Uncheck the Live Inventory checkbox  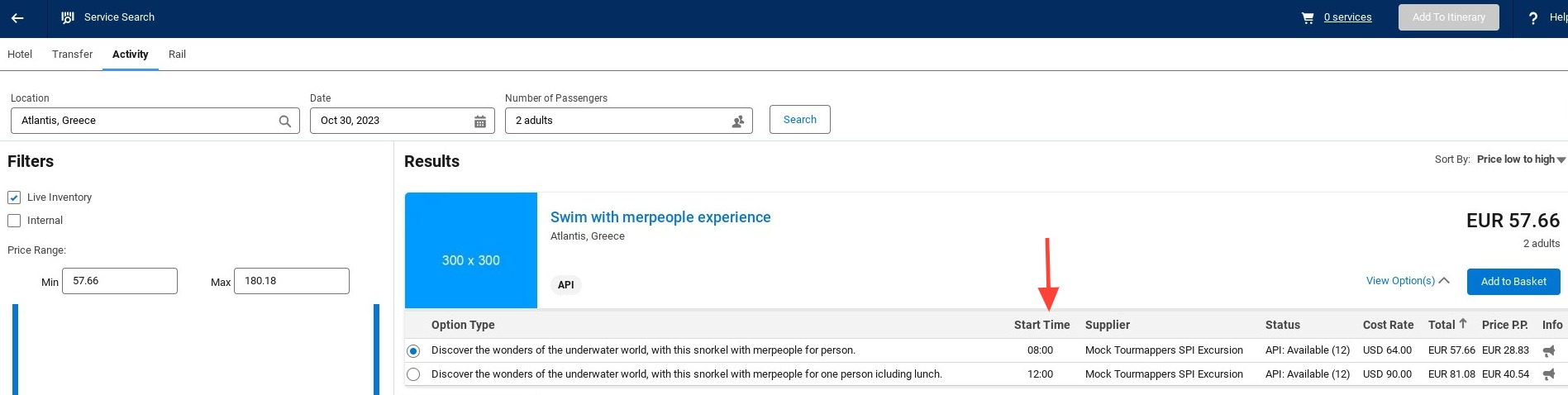click(14, 197)
